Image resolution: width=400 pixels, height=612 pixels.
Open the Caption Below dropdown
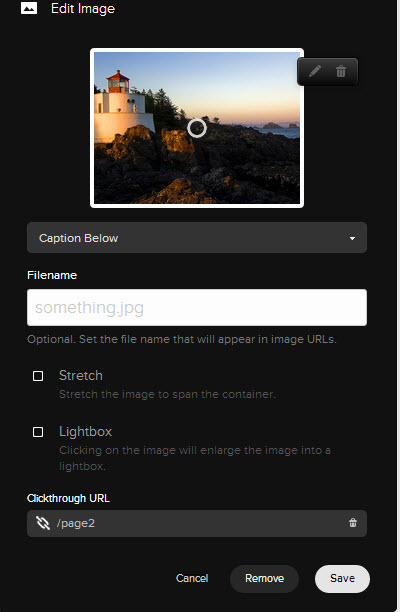[197, 238]
